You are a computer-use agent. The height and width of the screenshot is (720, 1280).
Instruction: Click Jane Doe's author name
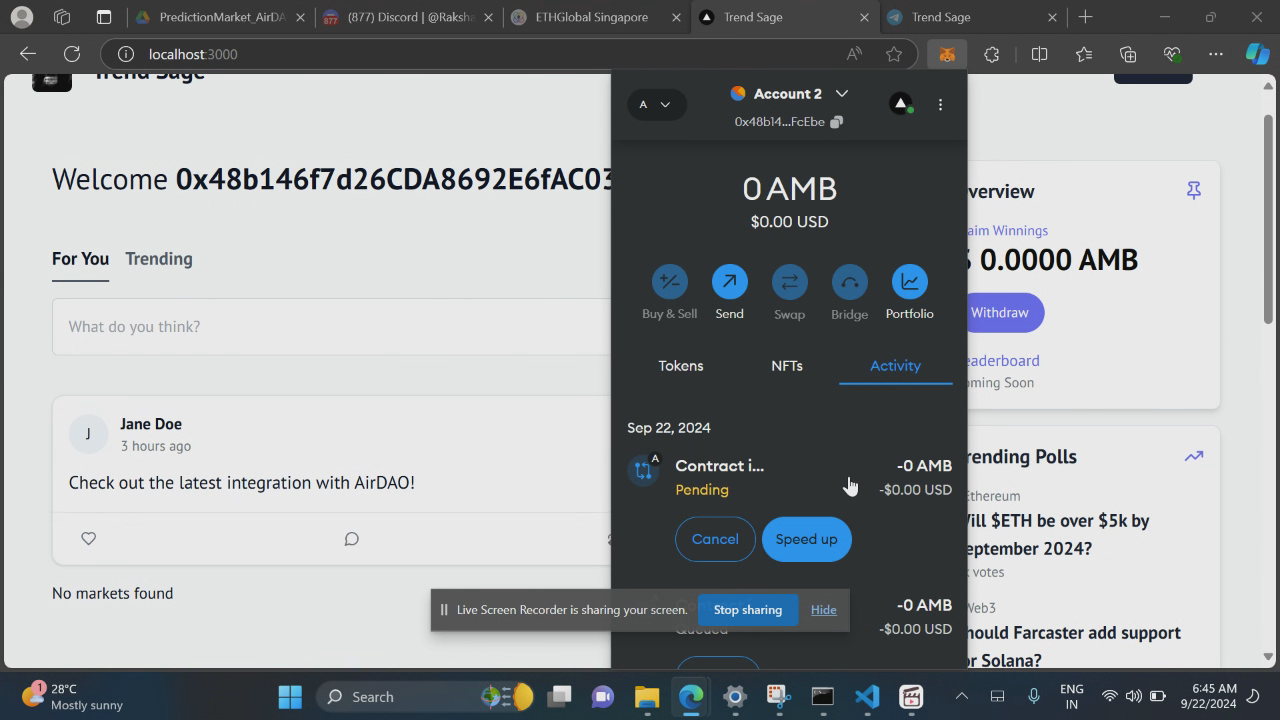(x=151, y=424)
